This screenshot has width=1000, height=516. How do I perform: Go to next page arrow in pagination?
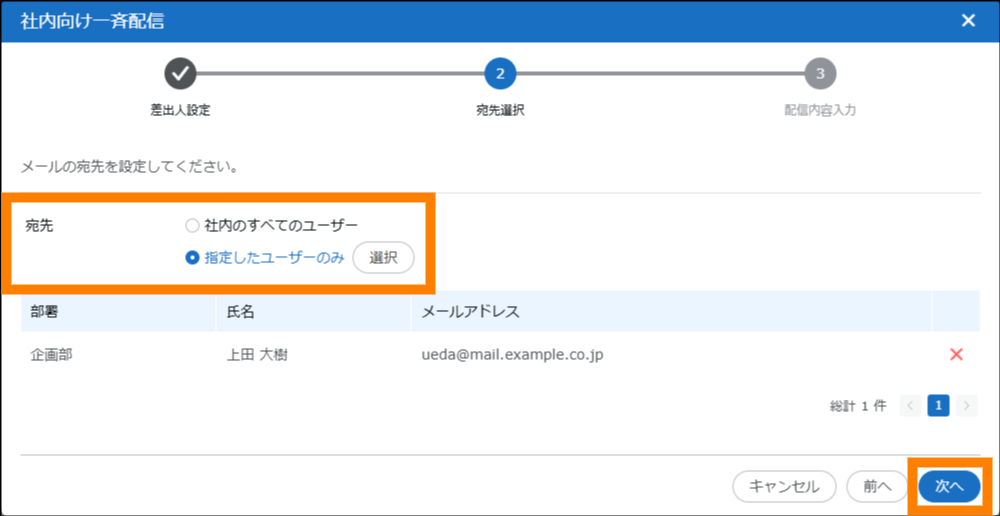point(966,405)
